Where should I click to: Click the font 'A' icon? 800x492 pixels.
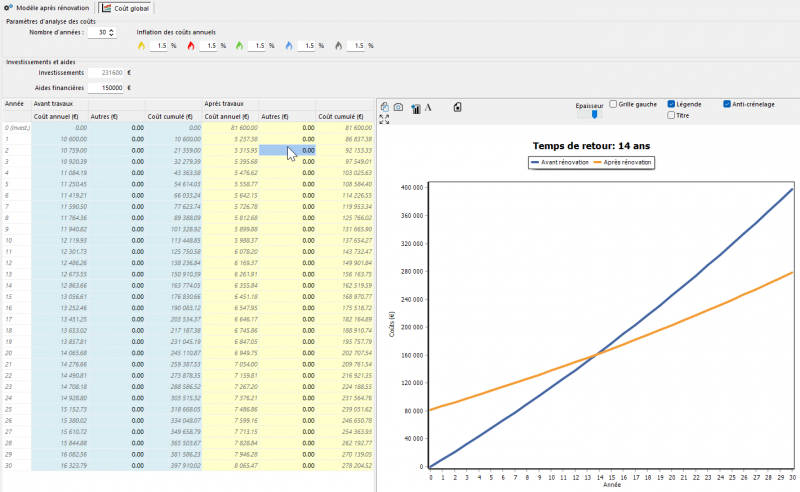pyautogui.click(x=428, y=107)
